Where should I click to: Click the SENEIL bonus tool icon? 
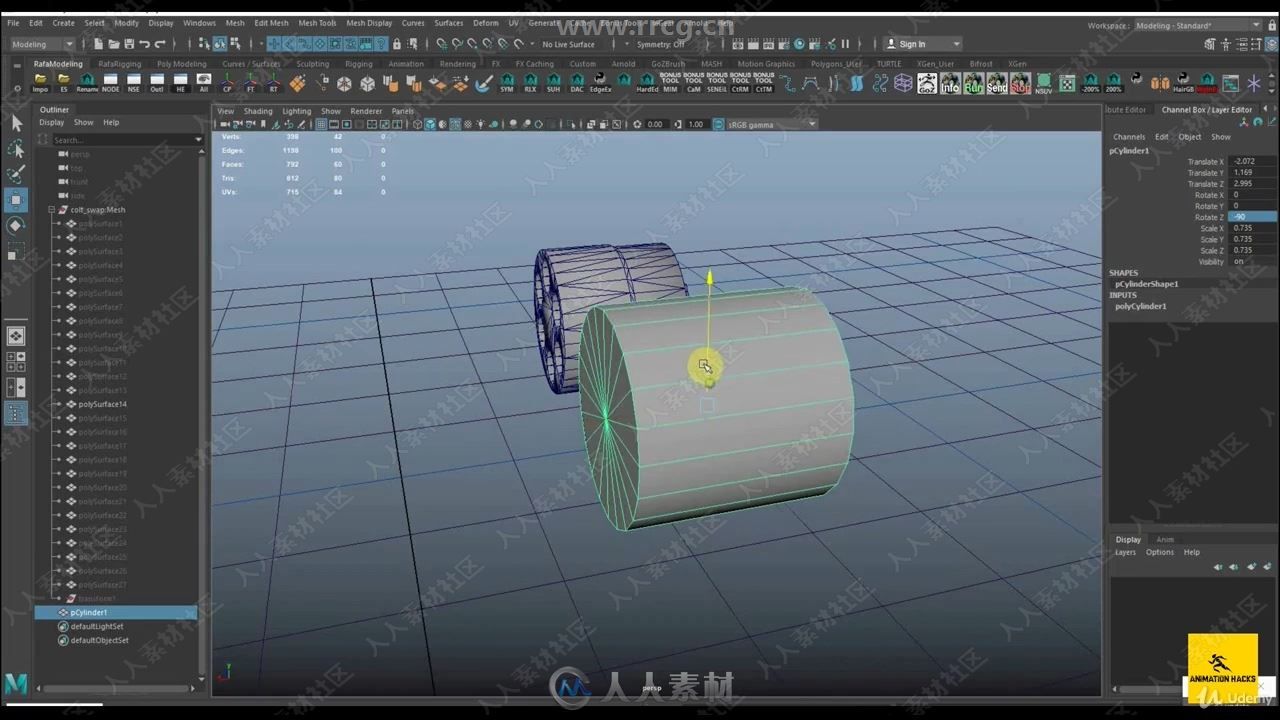point(717,82)
